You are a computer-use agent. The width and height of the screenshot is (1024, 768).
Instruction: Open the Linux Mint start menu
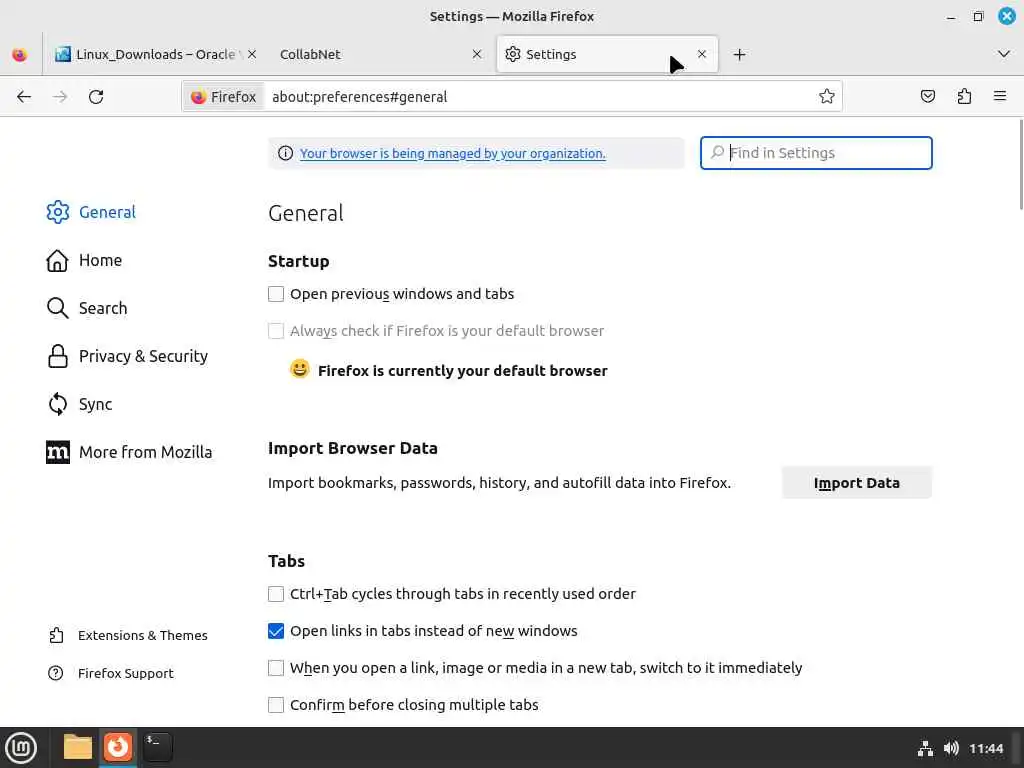click(x=21, y=747)
